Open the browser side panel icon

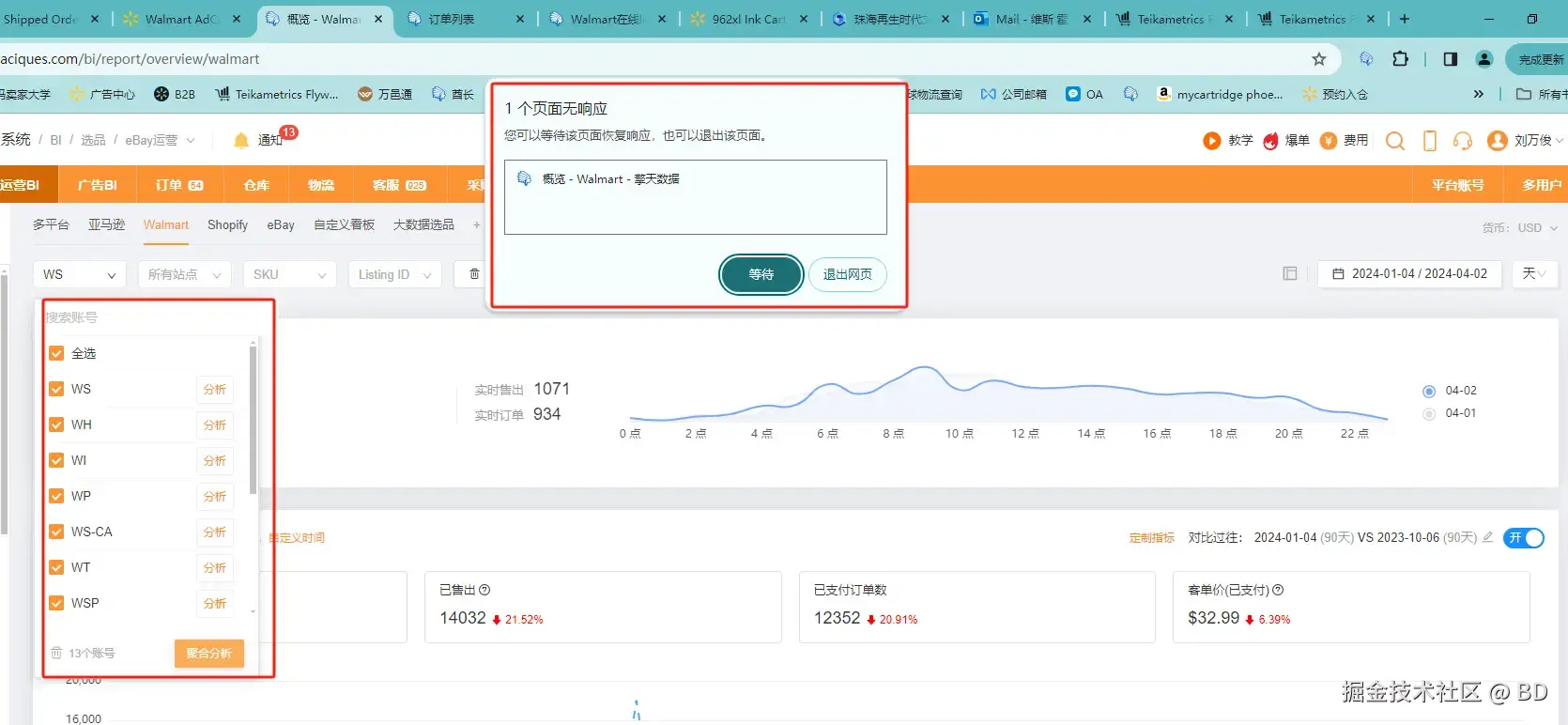tap(1451, 59)
